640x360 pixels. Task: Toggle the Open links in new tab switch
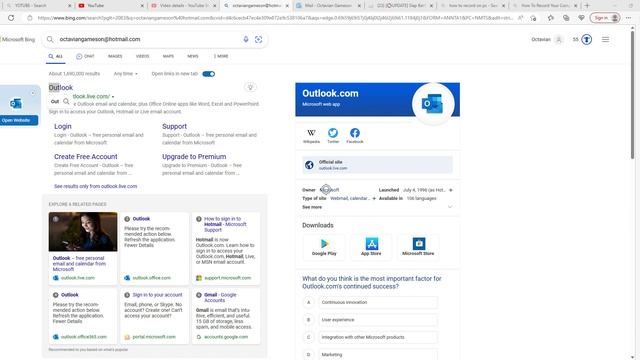tap(209, 74)
